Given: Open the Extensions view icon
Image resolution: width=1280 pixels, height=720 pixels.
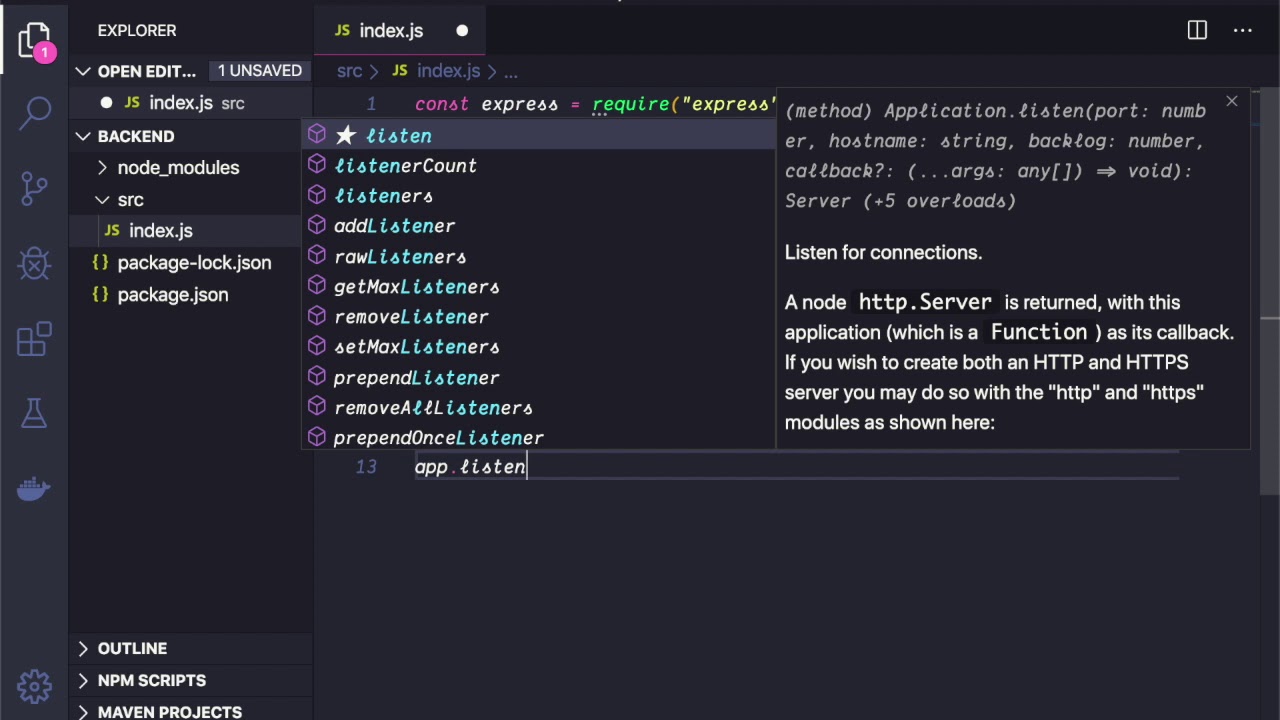Looking at the screenshot, I should click(35, 339).
